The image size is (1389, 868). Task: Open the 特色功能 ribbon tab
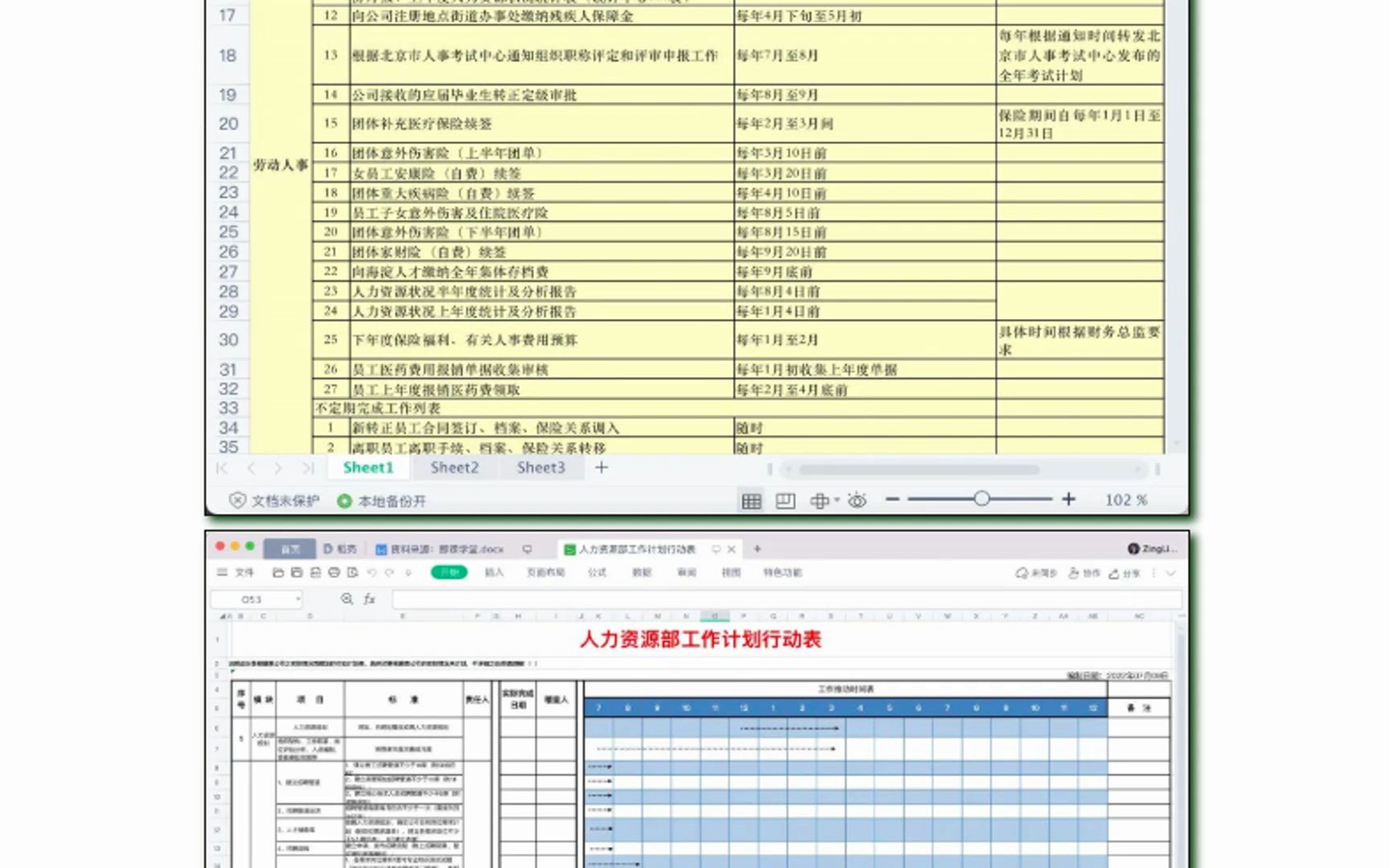pyautogui.click(x=782, y=573)
